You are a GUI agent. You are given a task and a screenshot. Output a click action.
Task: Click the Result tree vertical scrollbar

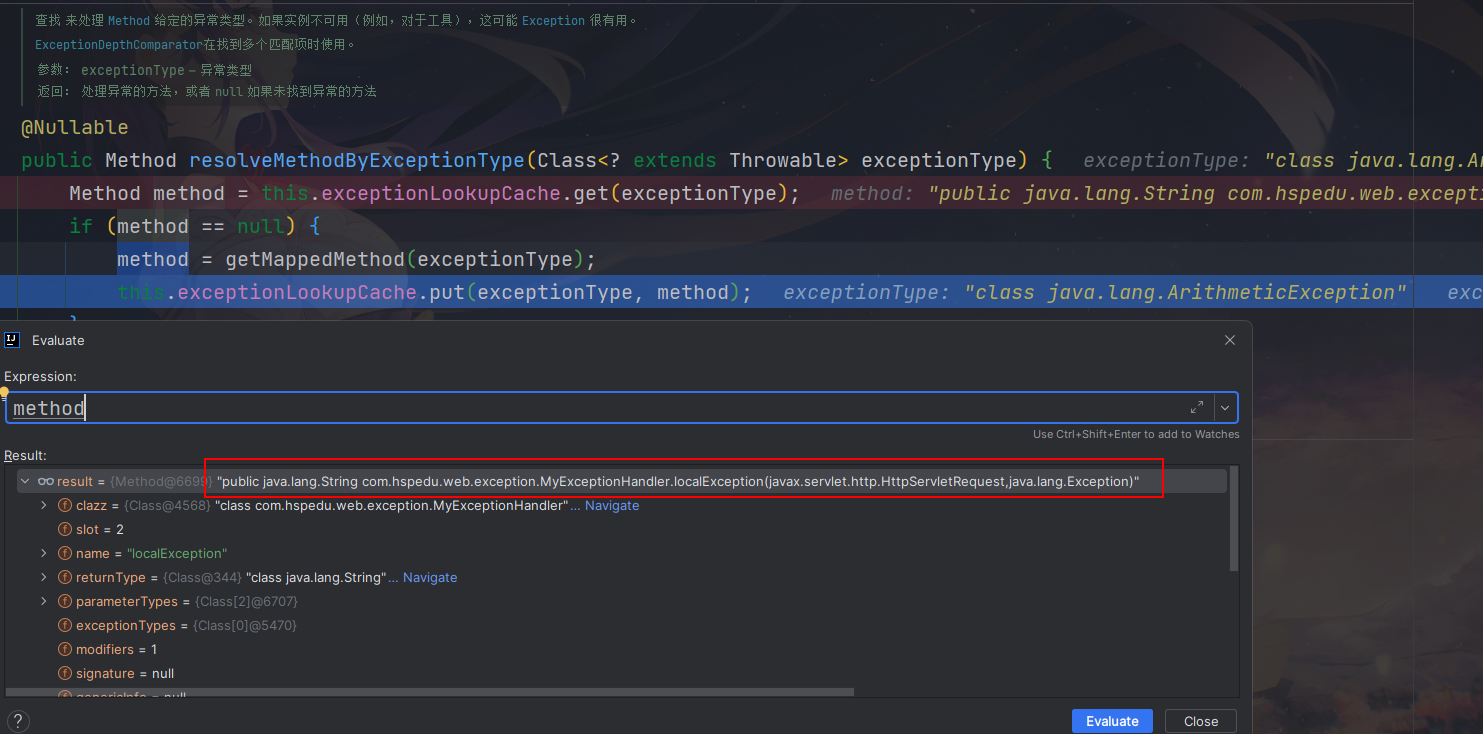[x=1234, y=520]
